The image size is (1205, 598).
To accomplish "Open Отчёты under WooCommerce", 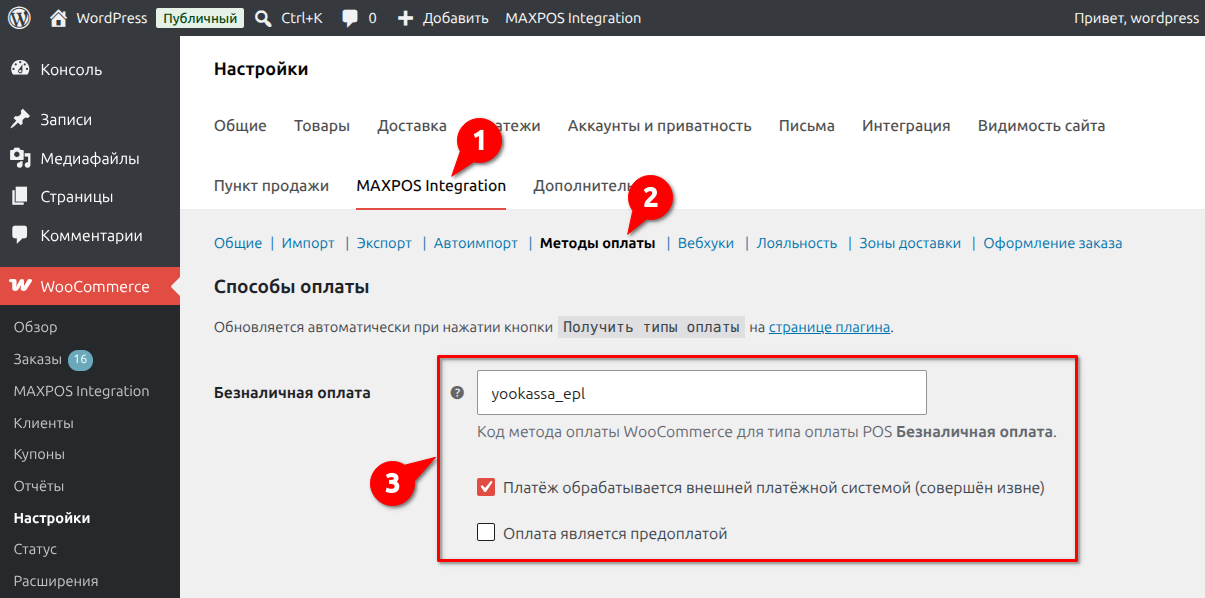I will tap(39, 486).
